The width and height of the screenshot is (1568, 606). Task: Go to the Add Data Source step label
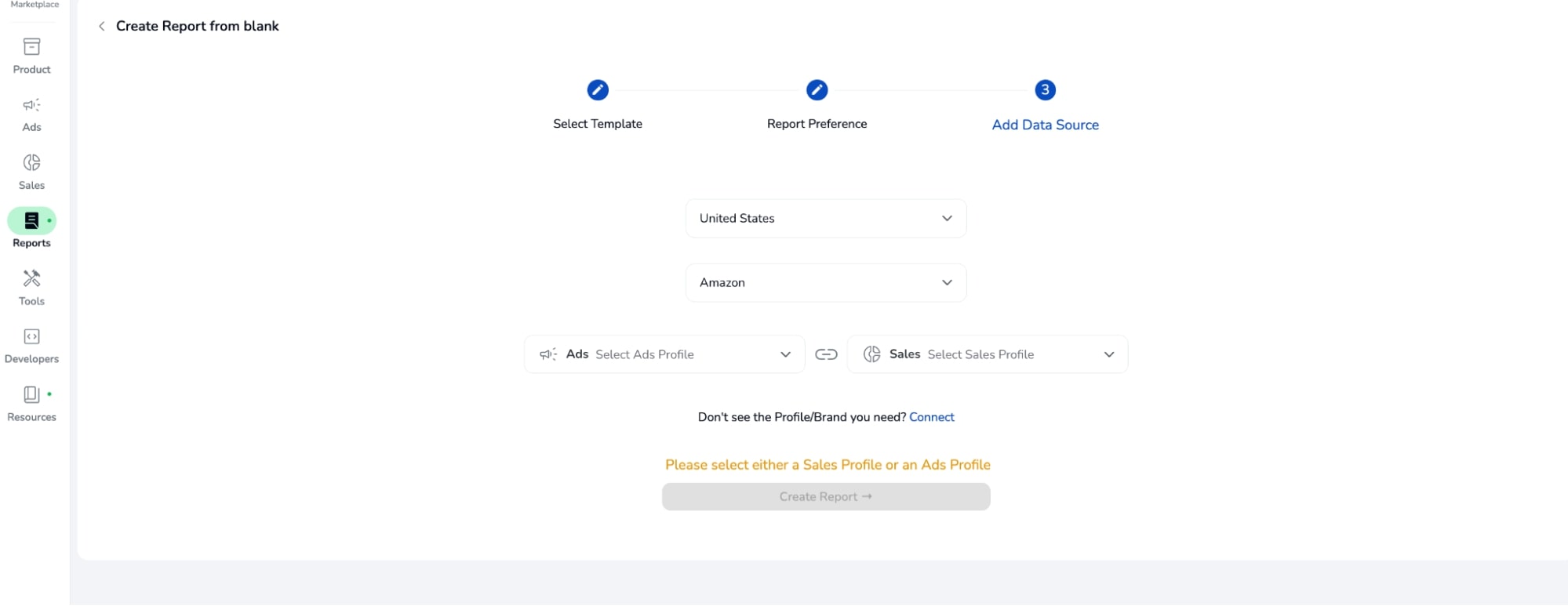pos(1045,125)
